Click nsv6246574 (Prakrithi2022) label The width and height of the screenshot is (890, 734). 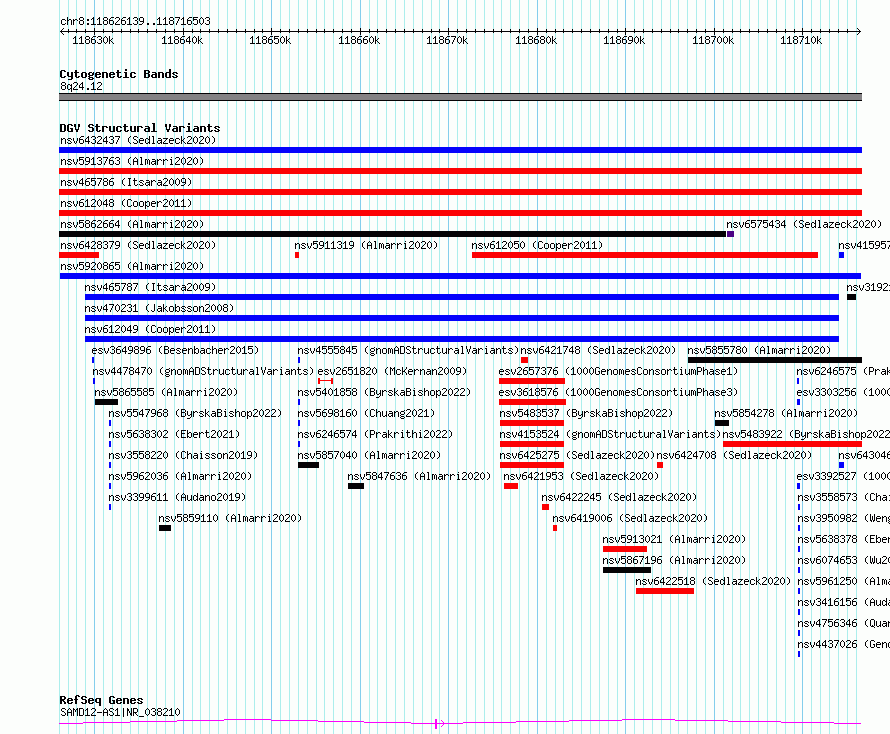tap(375, 434)
